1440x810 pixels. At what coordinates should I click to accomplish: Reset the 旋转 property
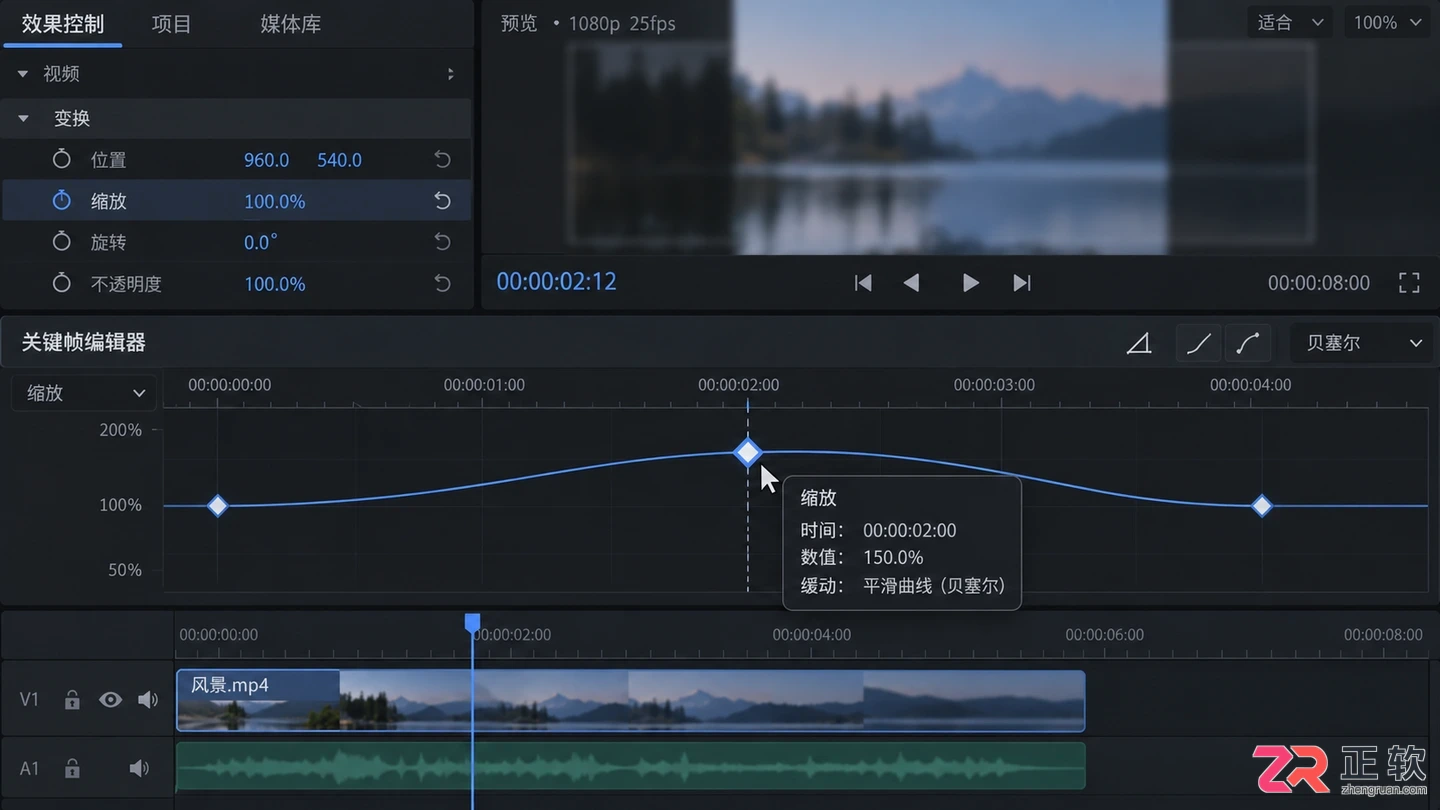442,242
